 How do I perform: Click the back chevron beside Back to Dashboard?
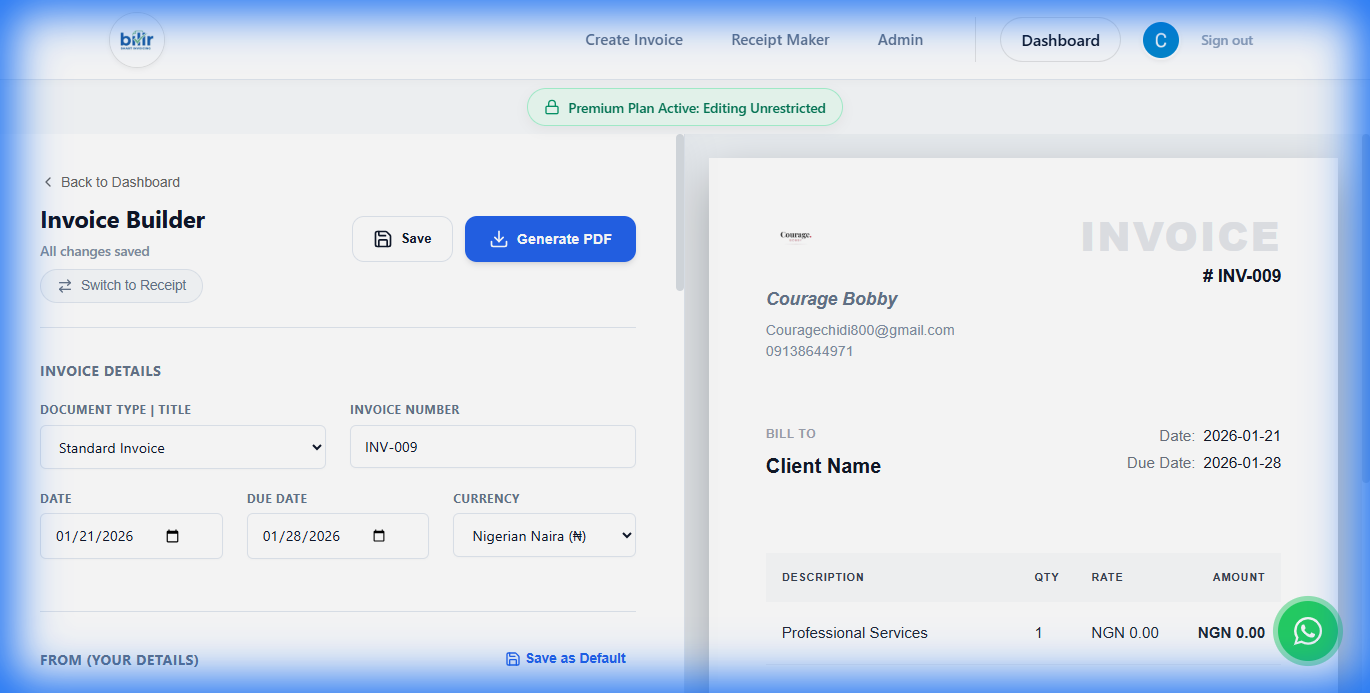coord(47,182)
